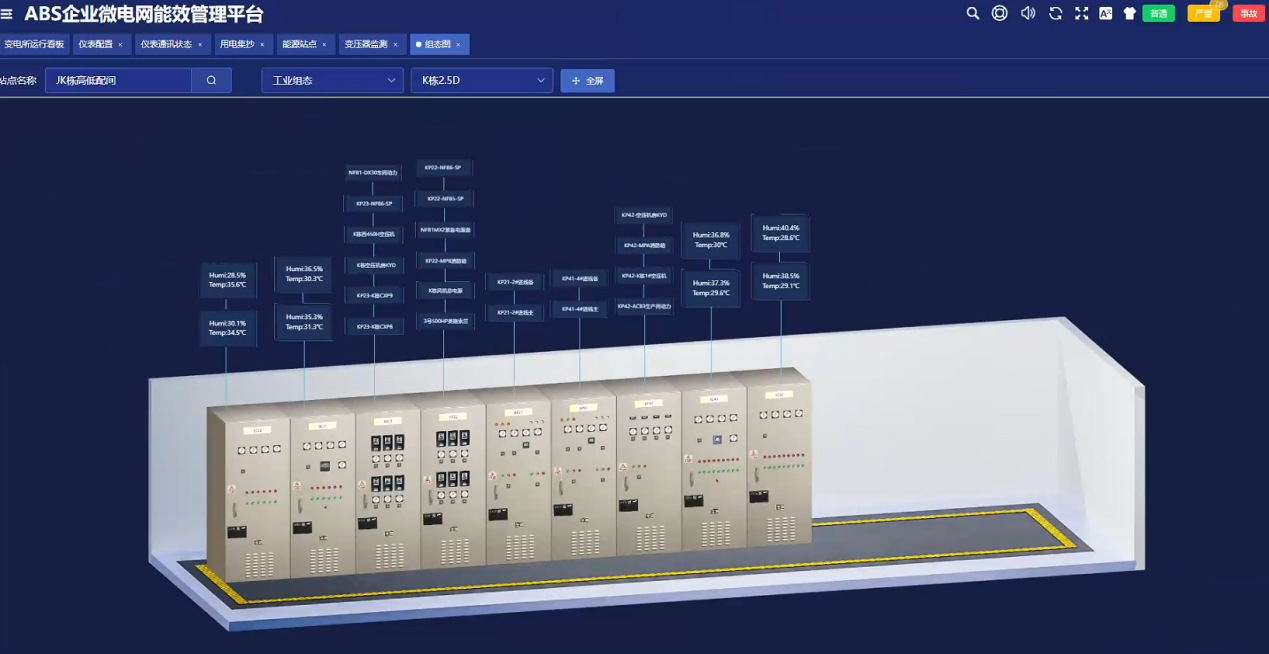1269x654 pixels.
Task: Toggle fullscreen using the top bar expand icon
Action: pyautogui.click(x=1081, y=13)
